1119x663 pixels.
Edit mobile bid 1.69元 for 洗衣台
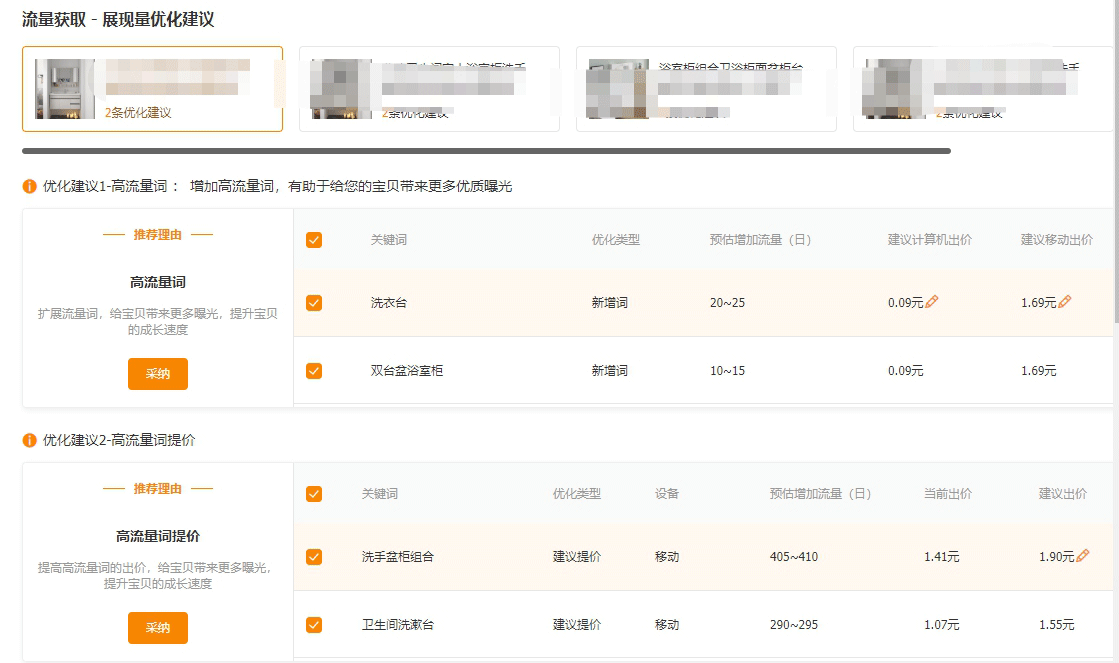pos(1064,302)
